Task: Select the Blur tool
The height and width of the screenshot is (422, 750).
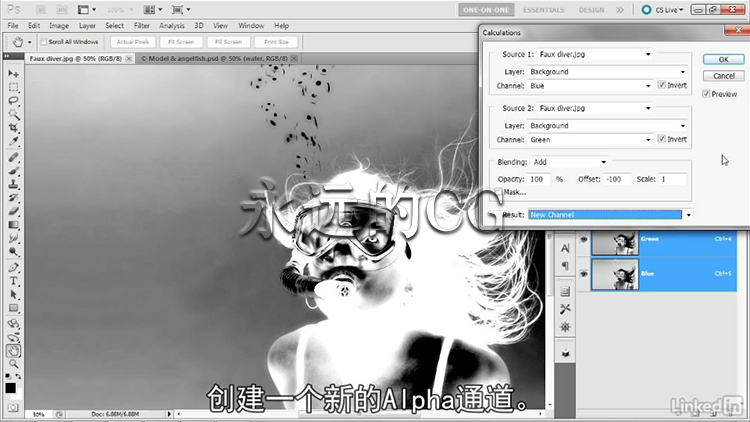Action: pyautogui.click(x=13, y=238)
